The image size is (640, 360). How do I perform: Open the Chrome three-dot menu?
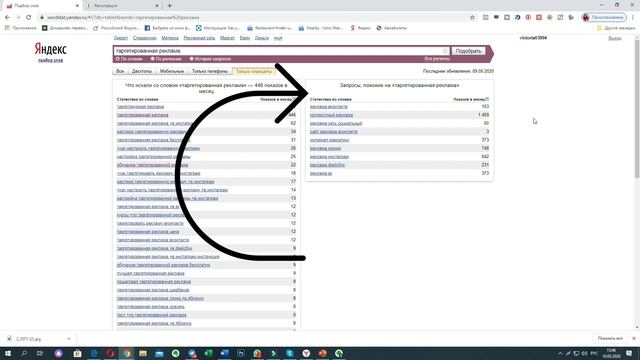click(x=633, y=18)
